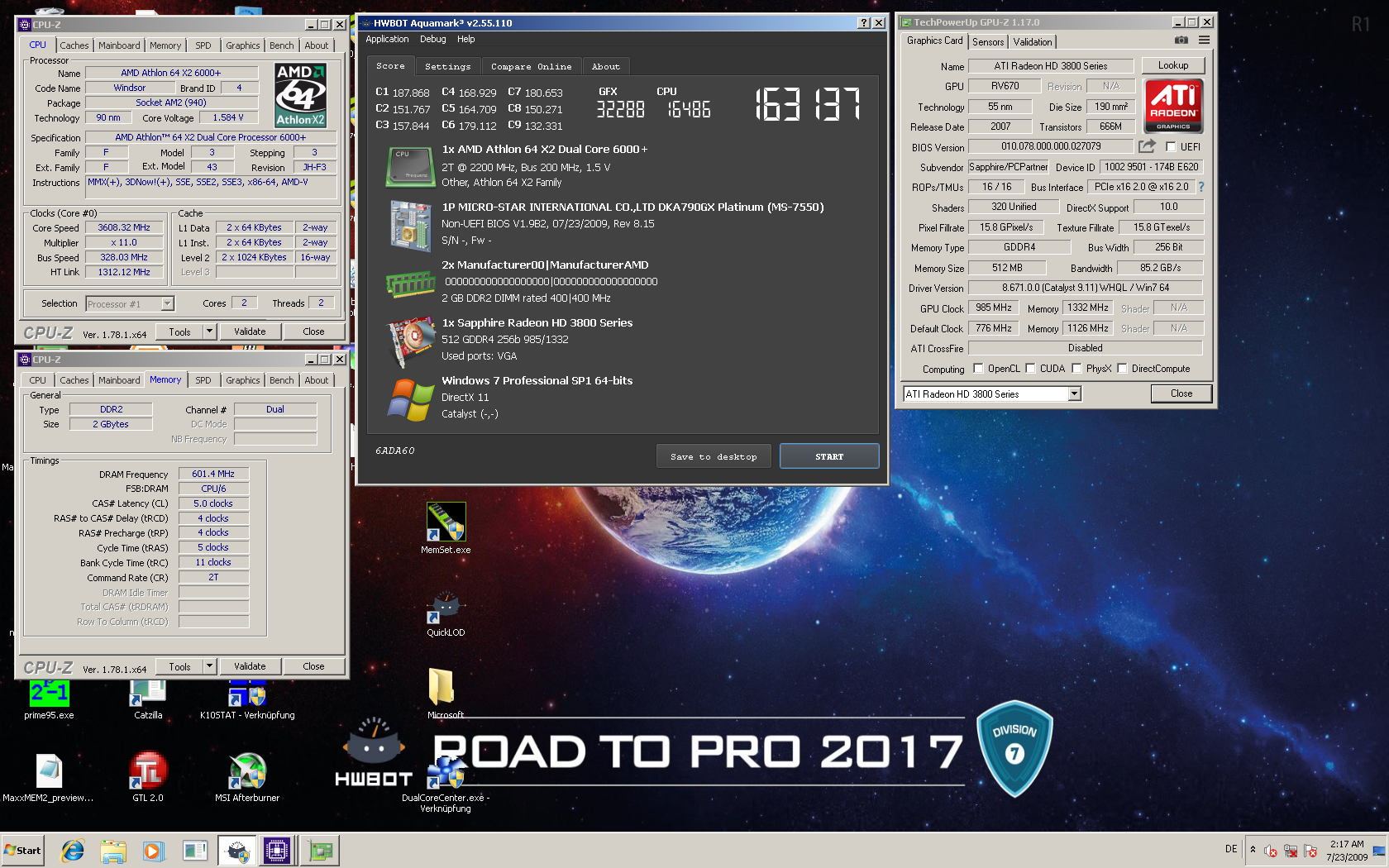Open the Bench tab in the upper CPU-Z window

[x=281, y=45]
